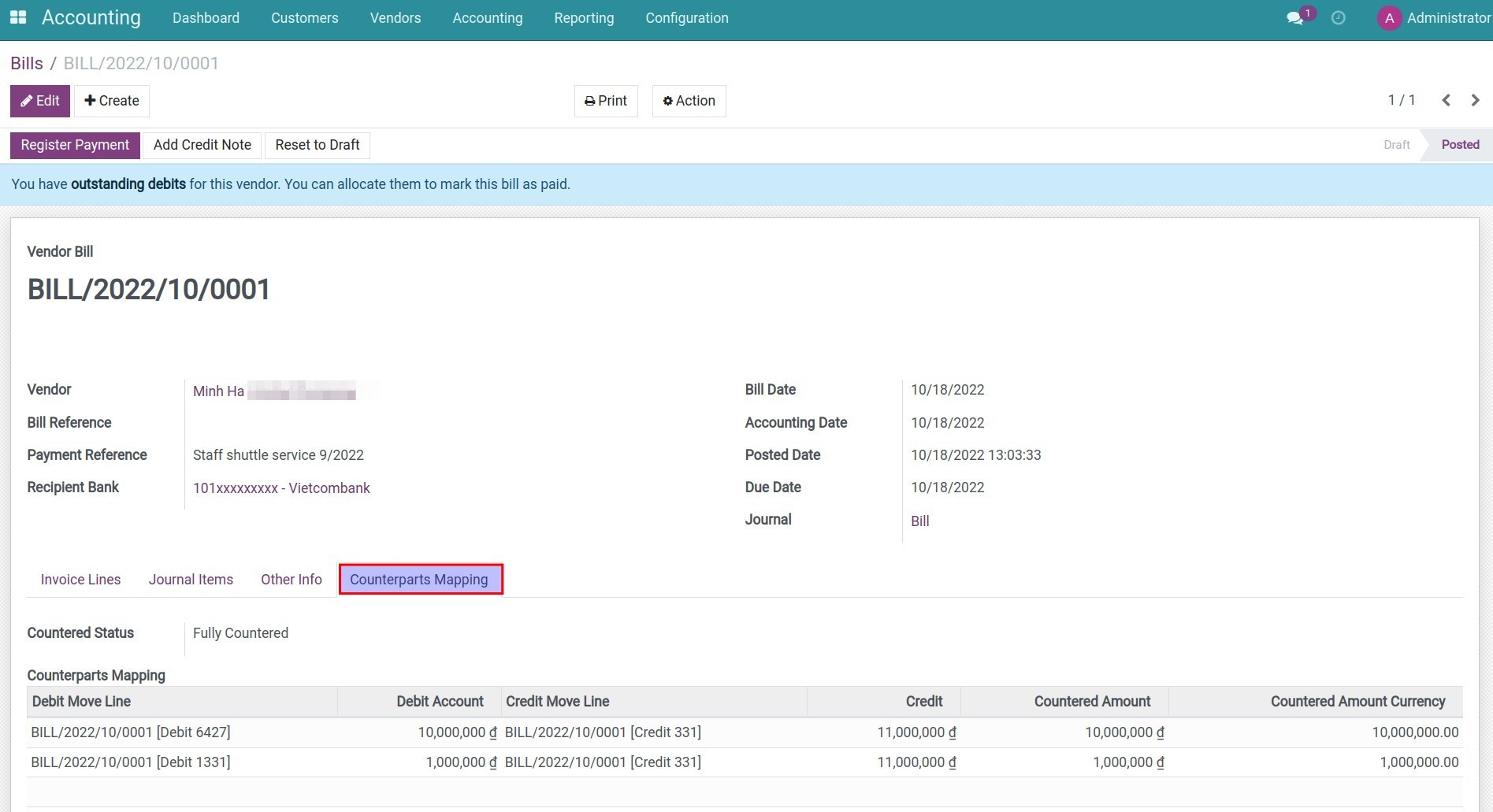Image resolution: width=1493 pixels, height=812 pixels.
Task: Return to Bills via the breadcrumb link
Action: click(26, 62)
